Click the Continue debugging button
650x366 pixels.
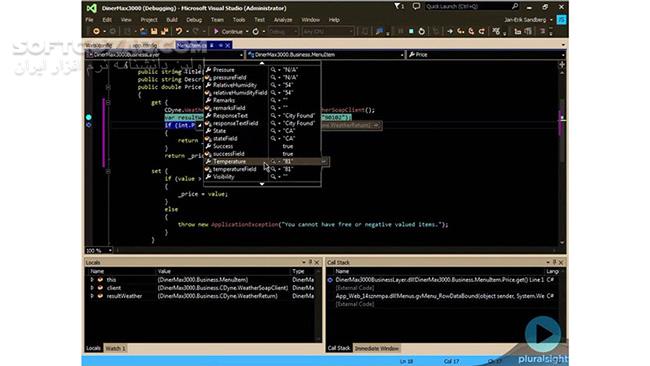[228, 32]
